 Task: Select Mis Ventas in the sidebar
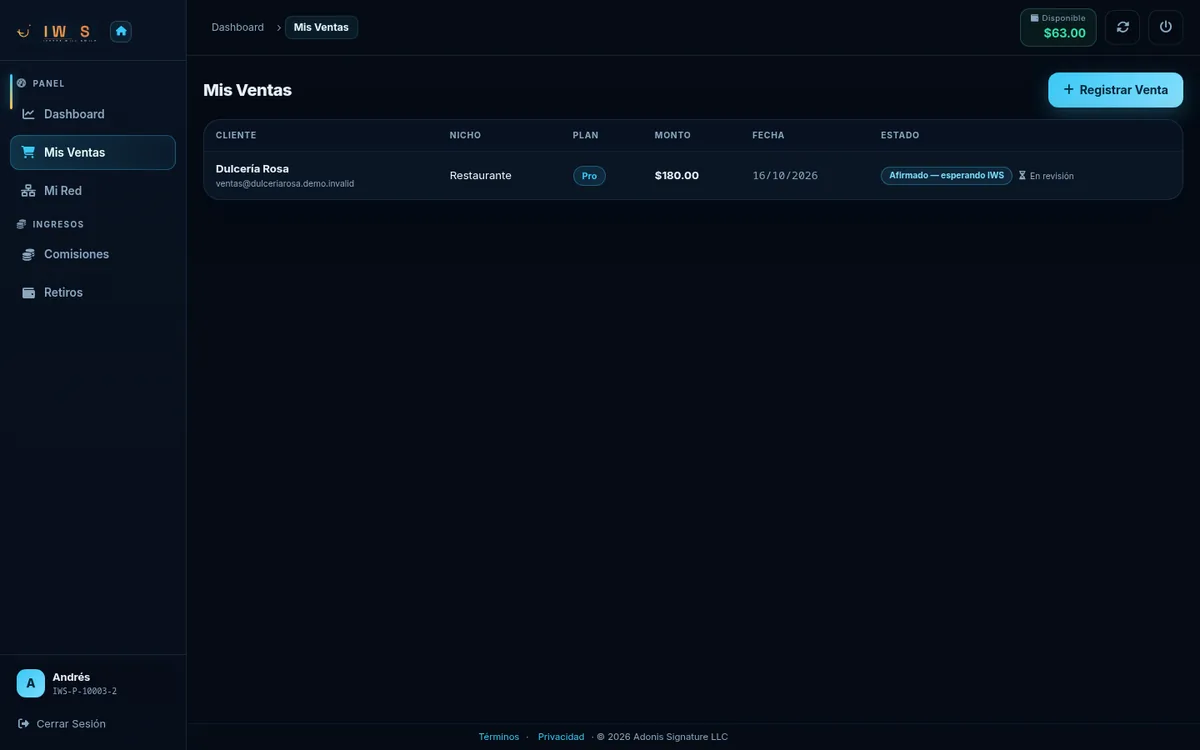[93, 152]
